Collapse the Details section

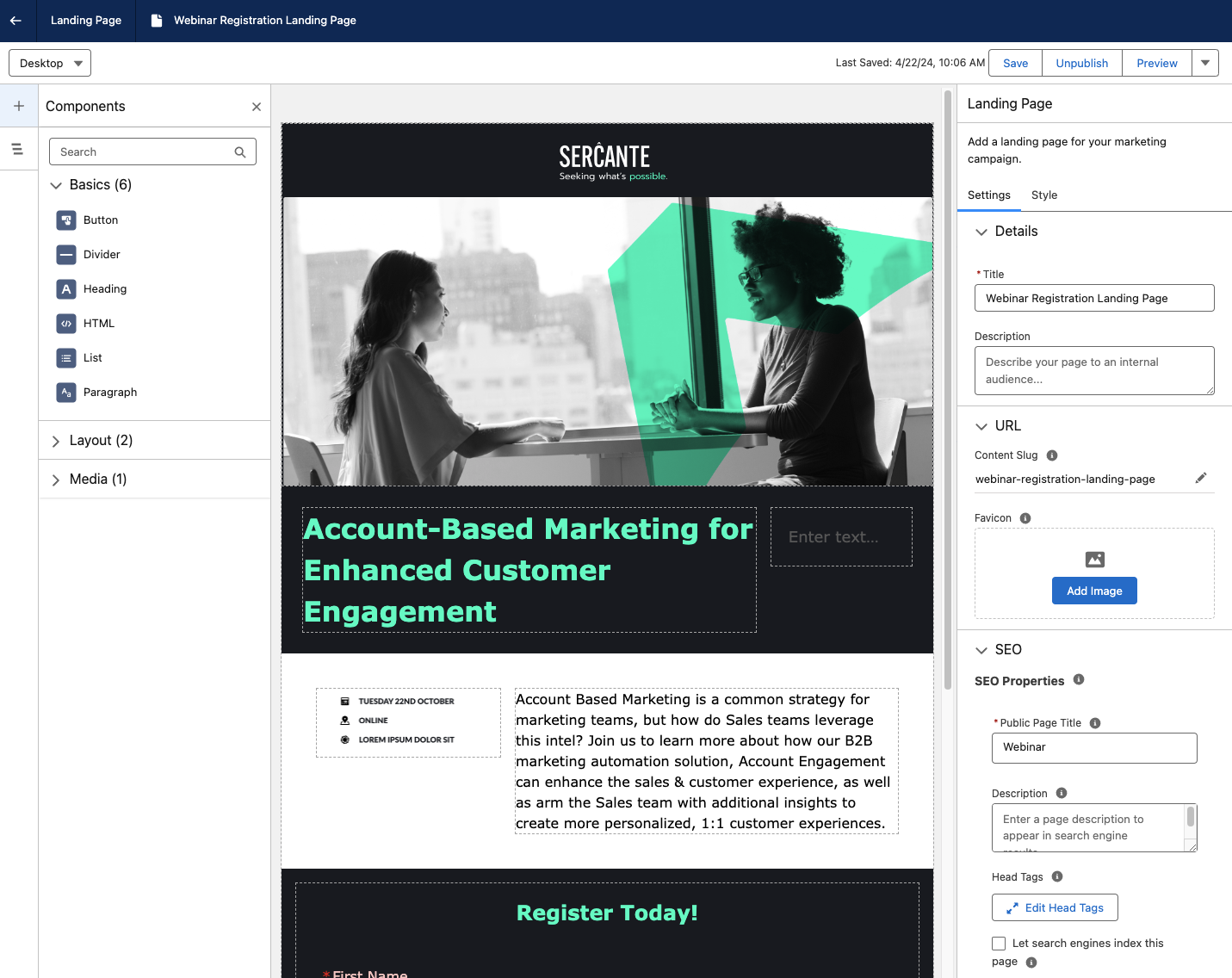[981, 232]
